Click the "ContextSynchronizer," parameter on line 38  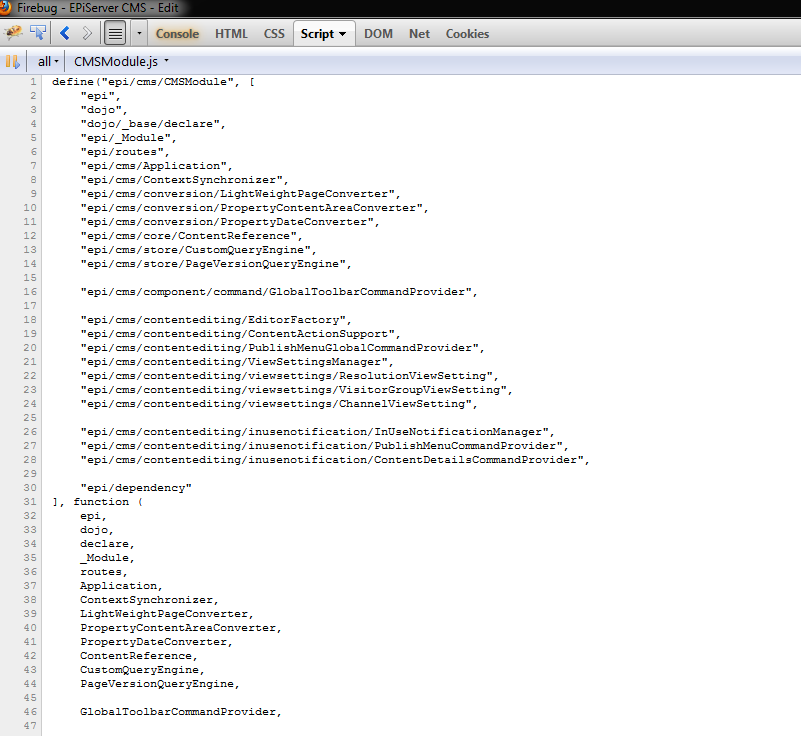point(149,600)
